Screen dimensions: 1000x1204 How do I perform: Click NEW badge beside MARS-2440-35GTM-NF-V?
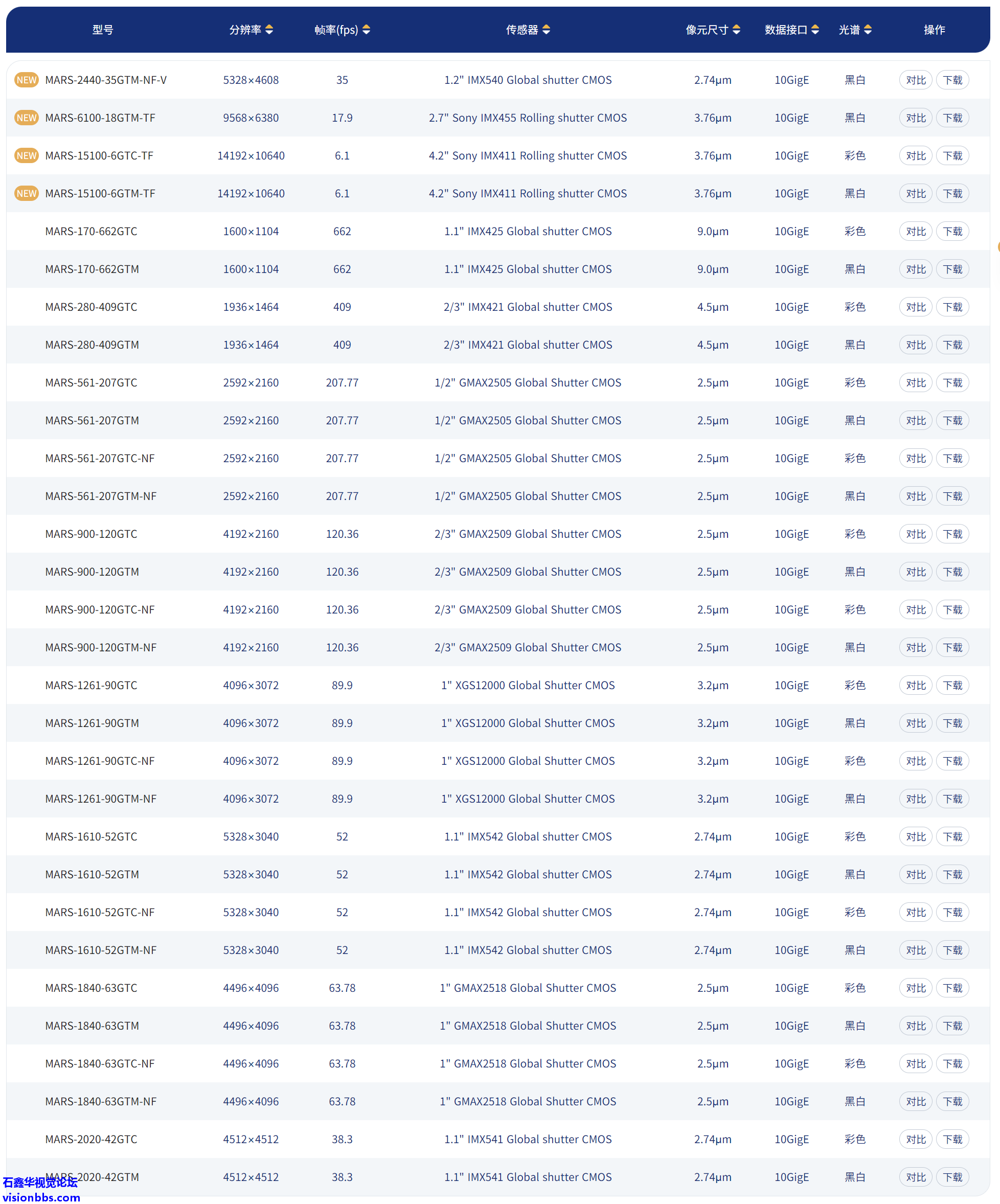point(27,80)
